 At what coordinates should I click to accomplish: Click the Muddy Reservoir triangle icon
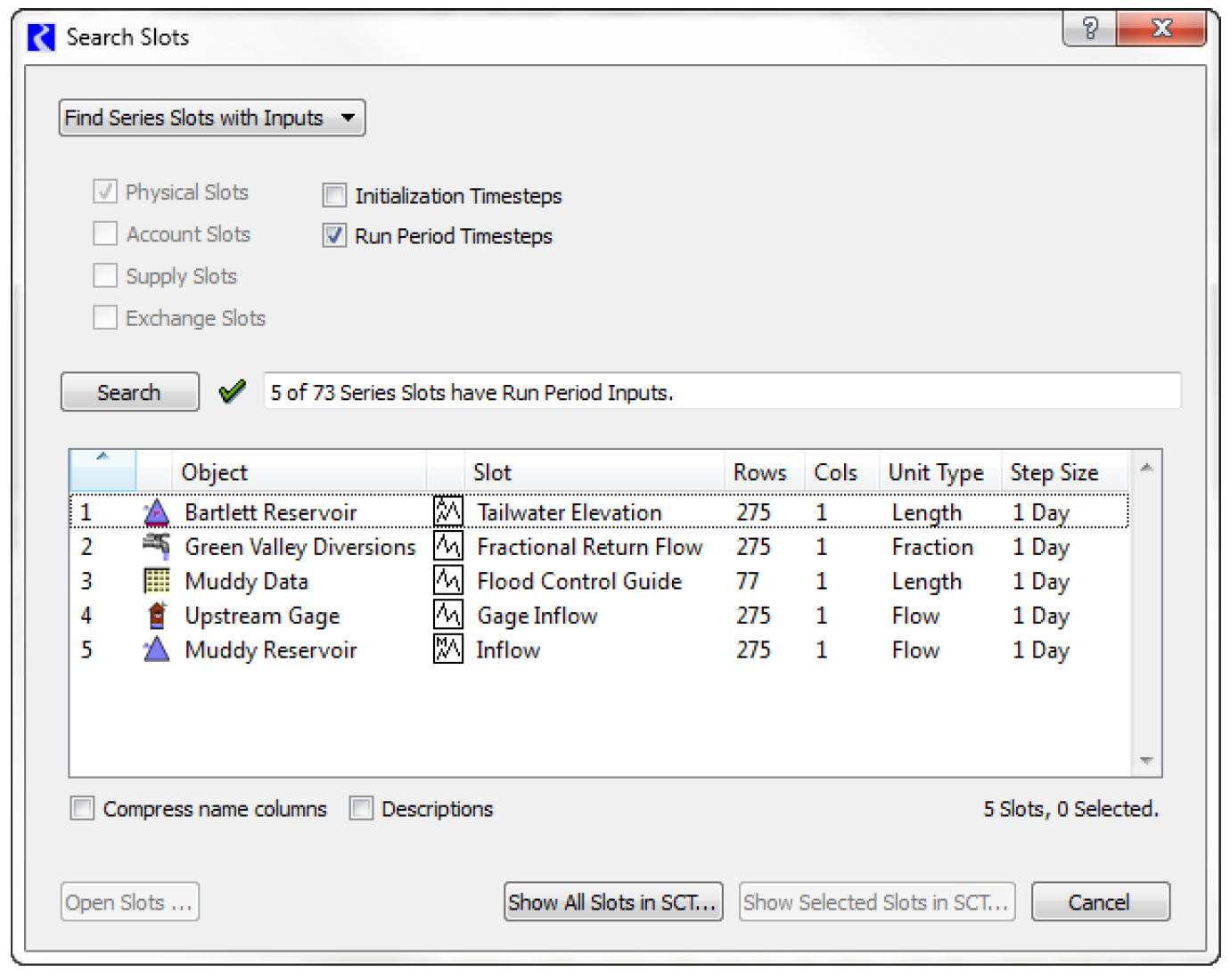tap(156, 649)
